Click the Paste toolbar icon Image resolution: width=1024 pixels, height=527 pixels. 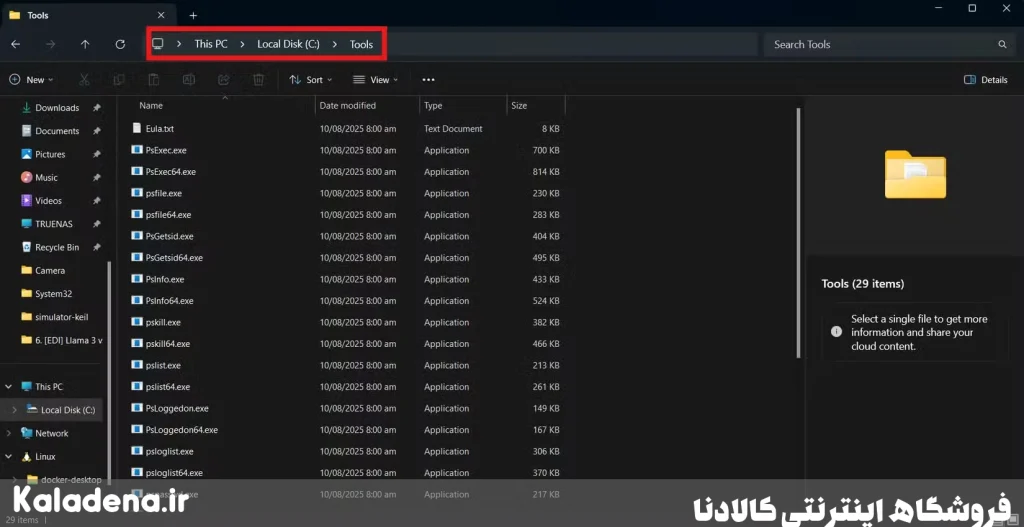(153, 80)
